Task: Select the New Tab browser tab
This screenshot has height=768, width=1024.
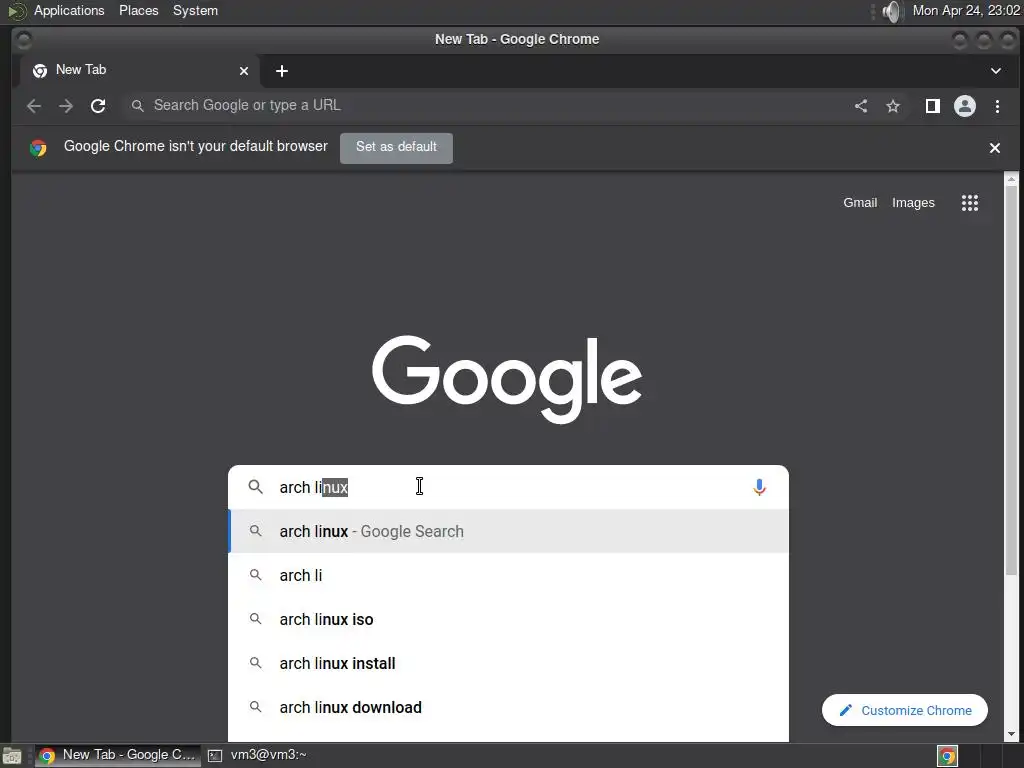Action: click(x=140, y=71)
